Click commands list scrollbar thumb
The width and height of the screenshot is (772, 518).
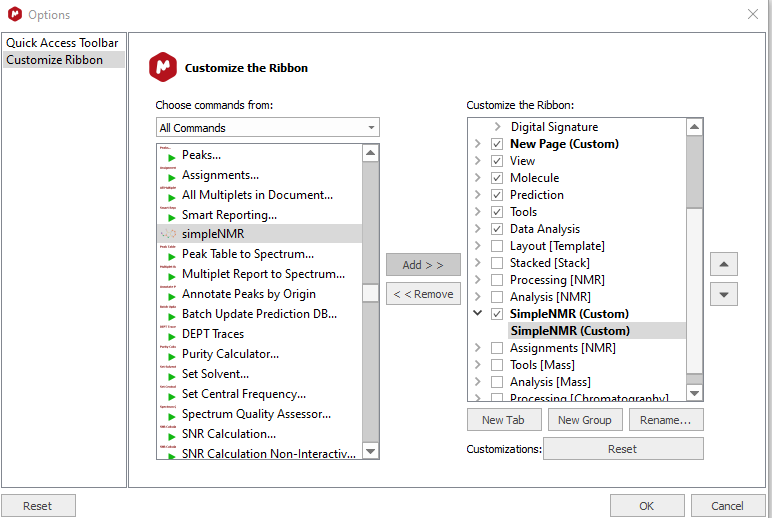point(370,293)
